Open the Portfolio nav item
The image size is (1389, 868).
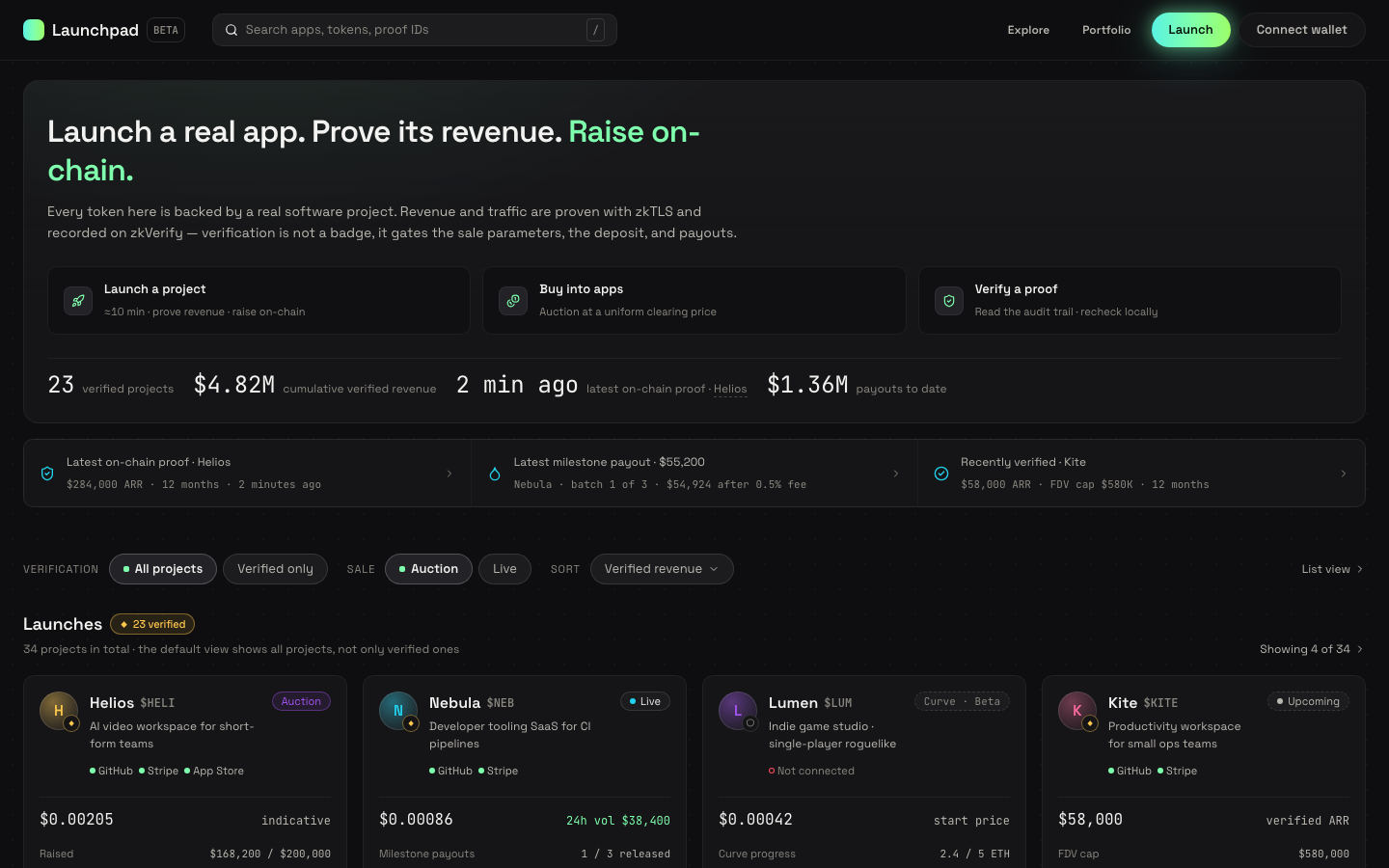1106,30
